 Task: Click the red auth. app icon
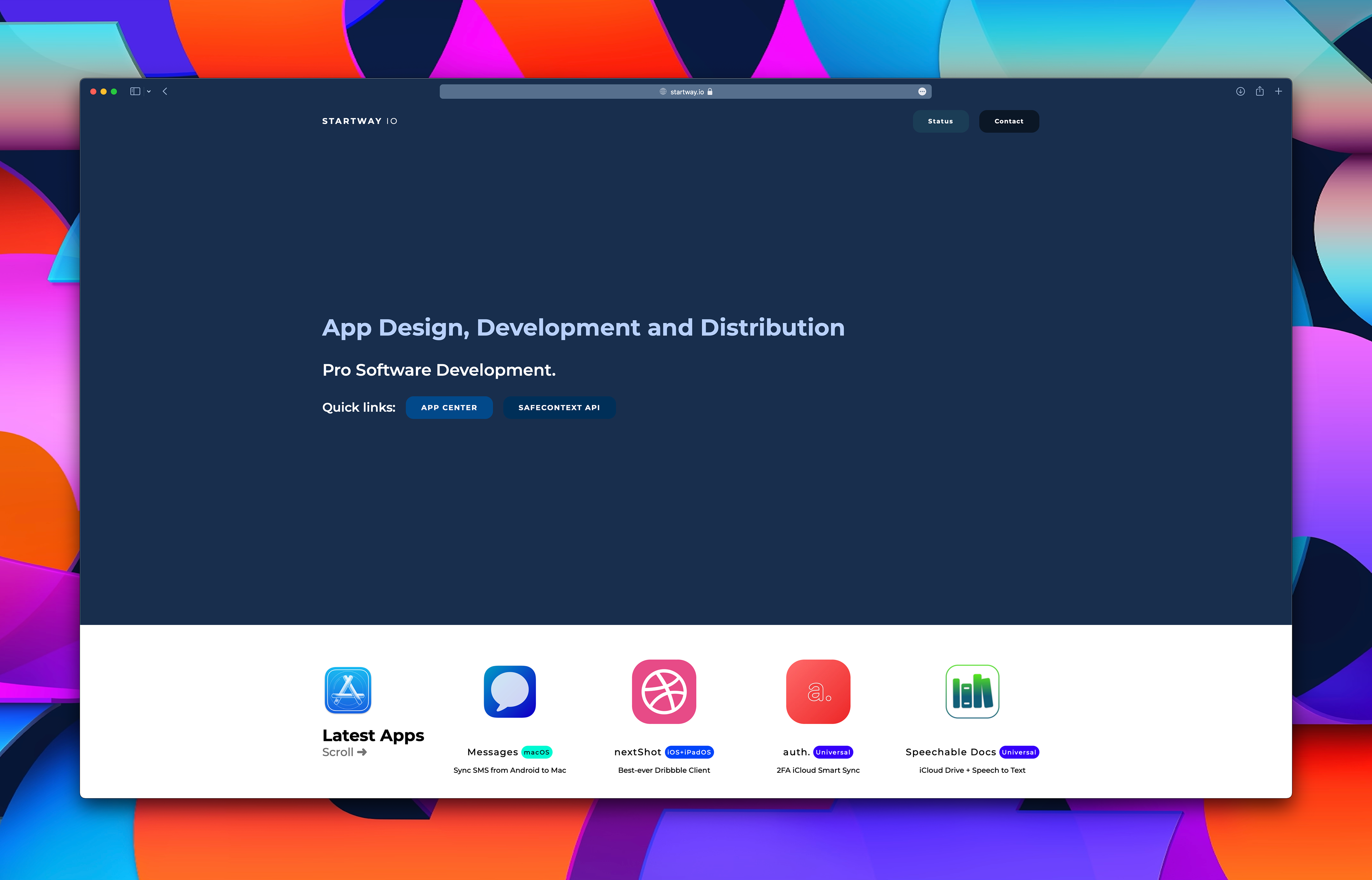tap(818, 691)
